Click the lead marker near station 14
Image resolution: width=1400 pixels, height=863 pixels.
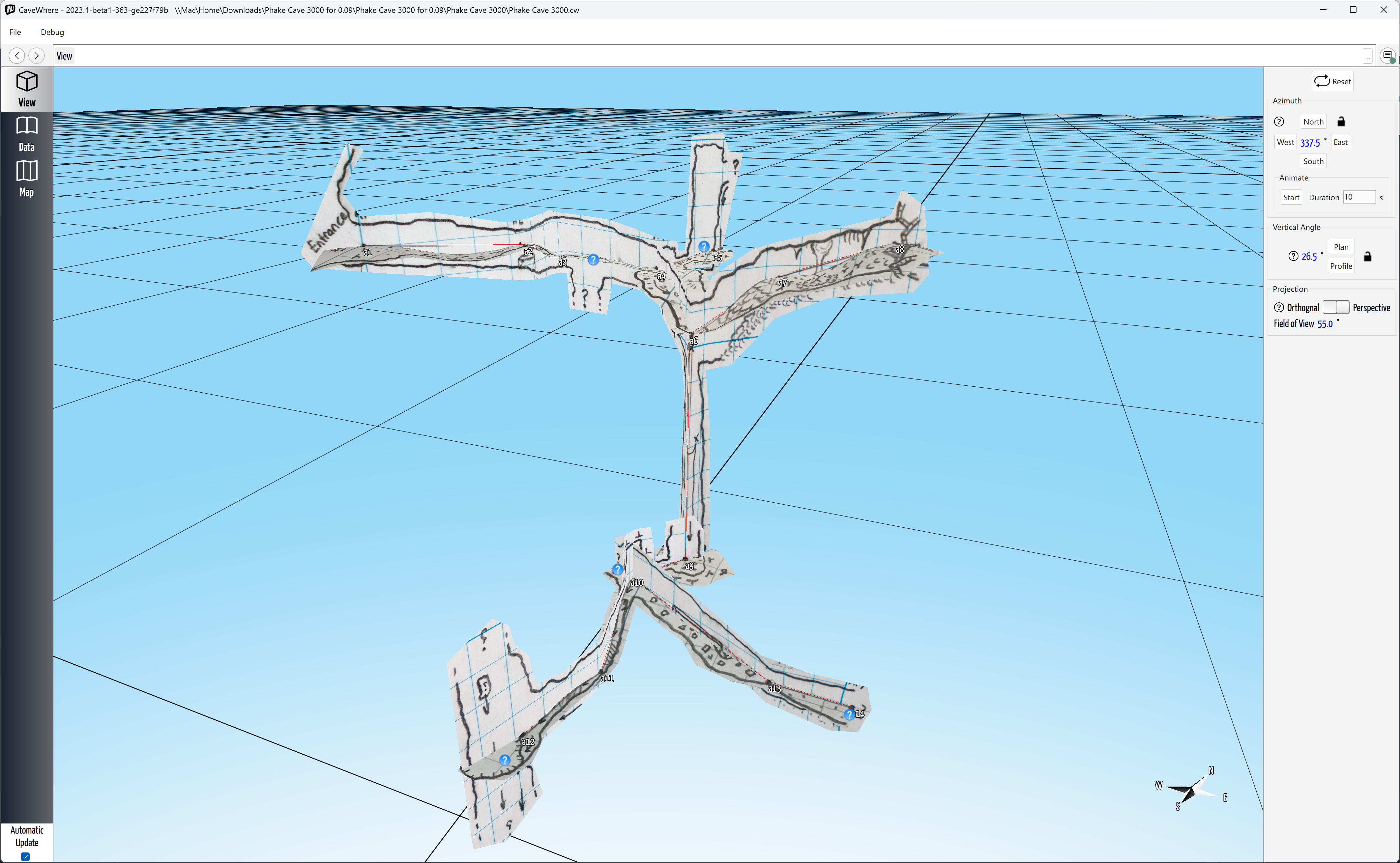[849, 714]
